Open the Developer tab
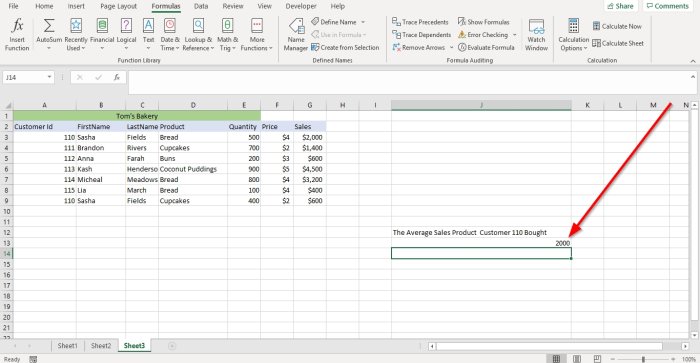Viewport: 700px width, 363px height. coord(301,6)
